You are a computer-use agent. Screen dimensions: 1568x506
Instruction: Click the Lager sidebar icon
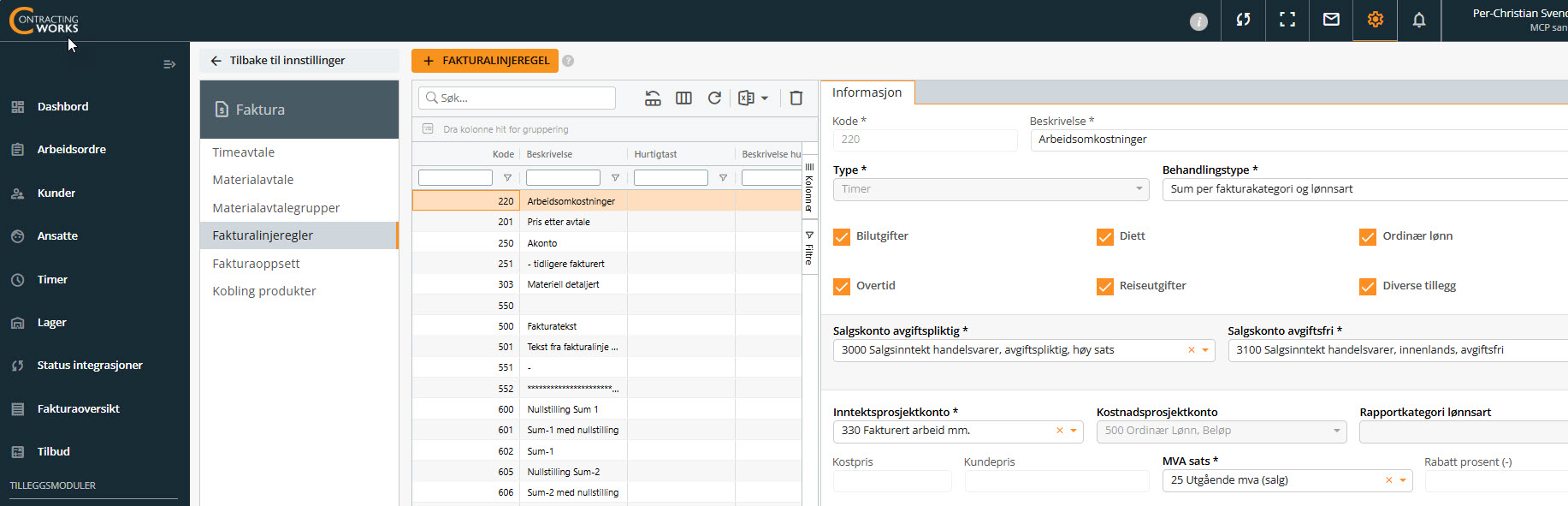(x=17, y=323)
